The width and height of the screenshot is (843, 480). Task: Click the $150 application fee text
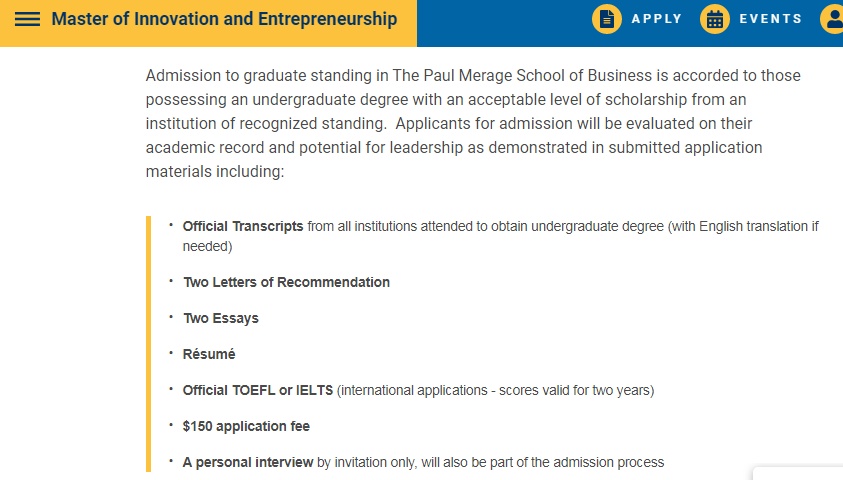246,426
